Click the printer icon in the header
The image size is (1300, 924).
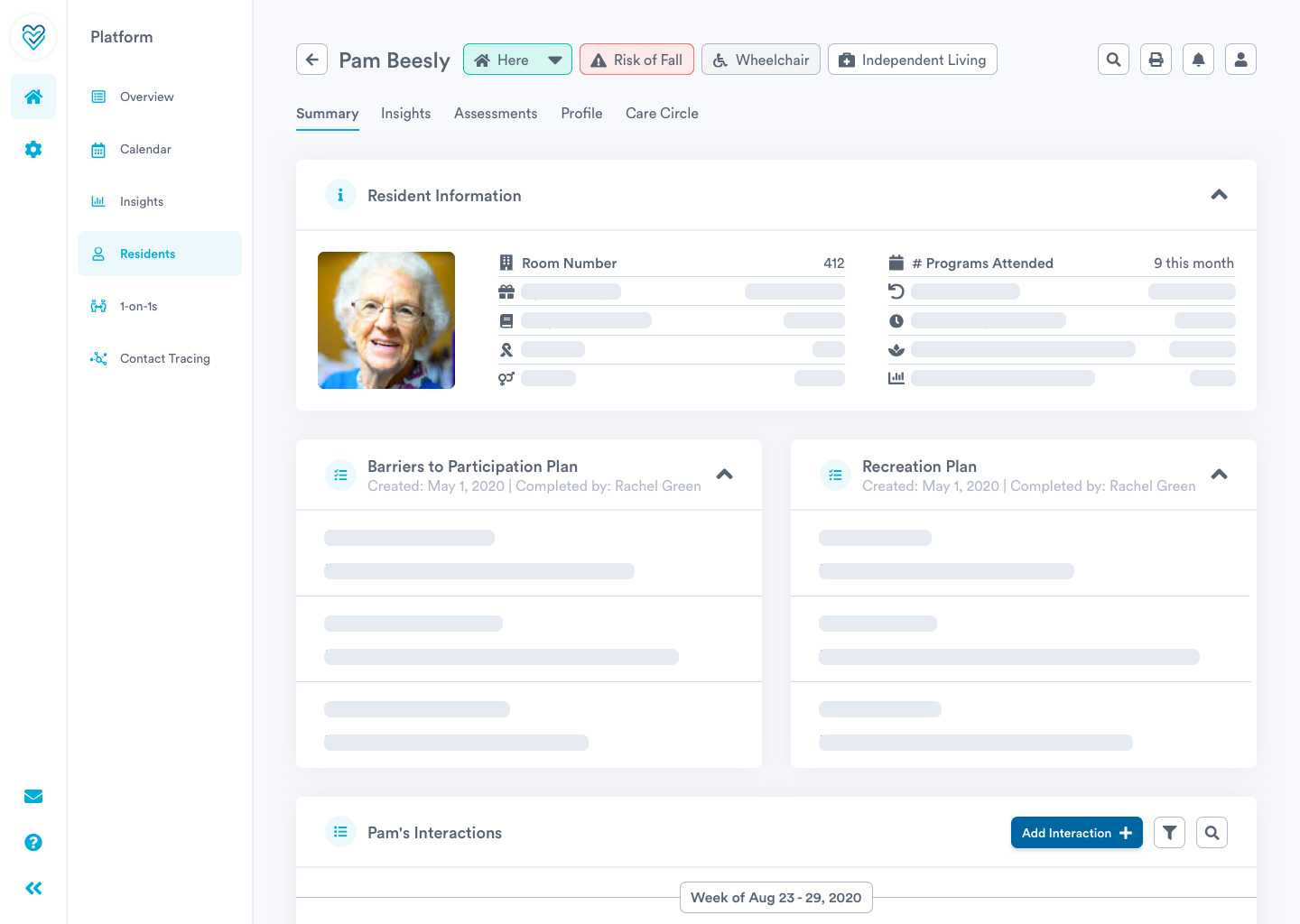point(1156,59)
